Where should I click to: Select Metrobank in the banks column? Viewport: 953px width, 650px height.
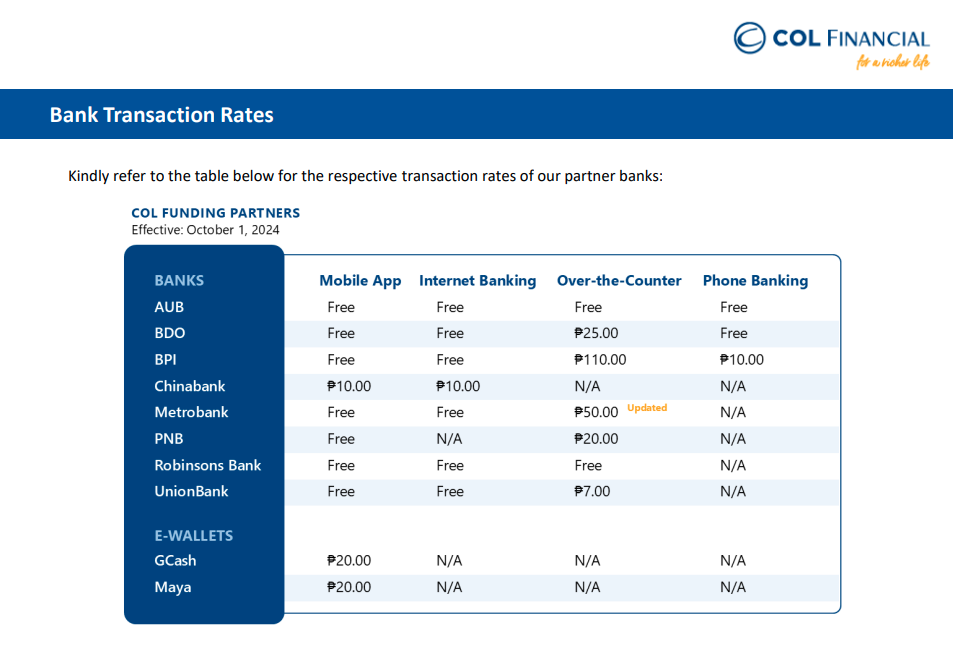(191, 412)
